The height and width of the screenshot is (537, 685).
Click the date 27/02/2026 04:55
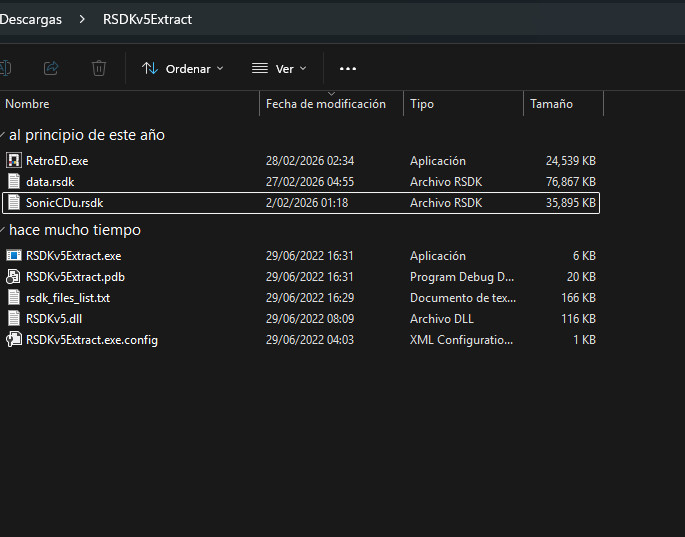tap(310, 182)
